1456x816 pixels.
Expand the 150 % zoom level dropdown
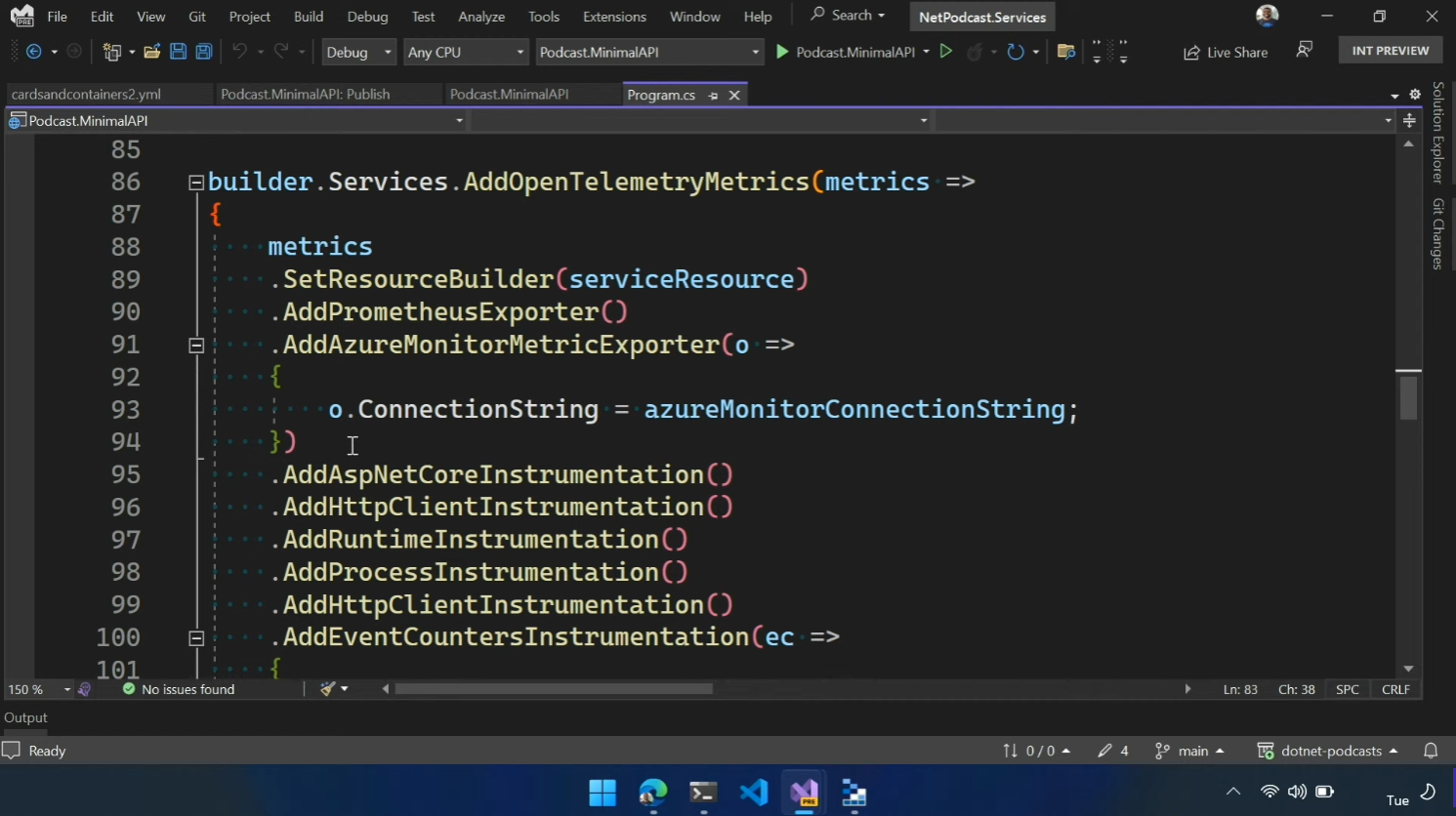(66, 690)
